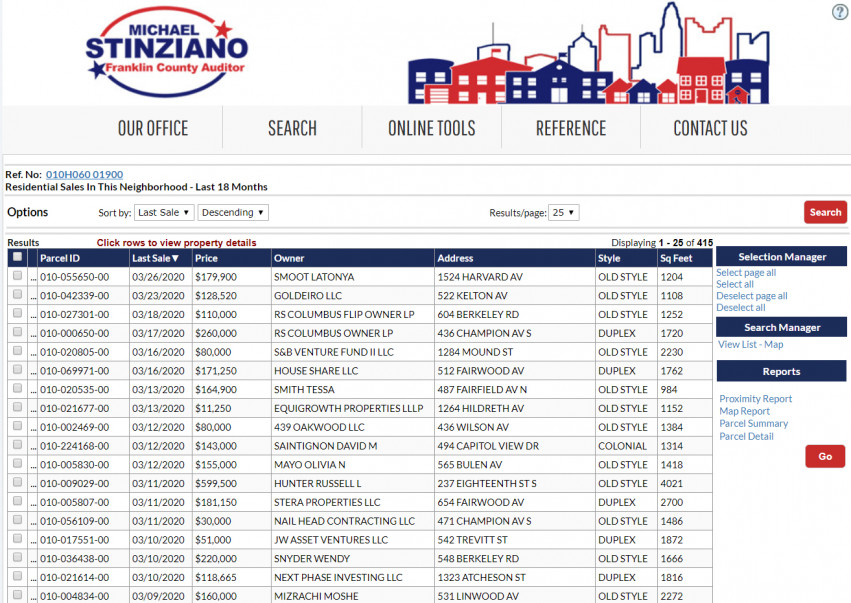Check the box for parcel 010-020535-00
Viewport: 851px width, 603px height.
click(x=17, y=388)
